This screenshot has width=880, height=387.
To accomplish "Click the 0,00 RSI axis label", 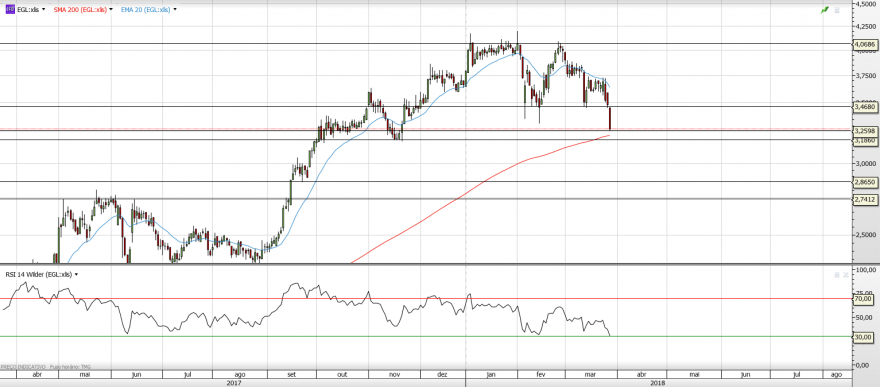I will pos(863,365).
